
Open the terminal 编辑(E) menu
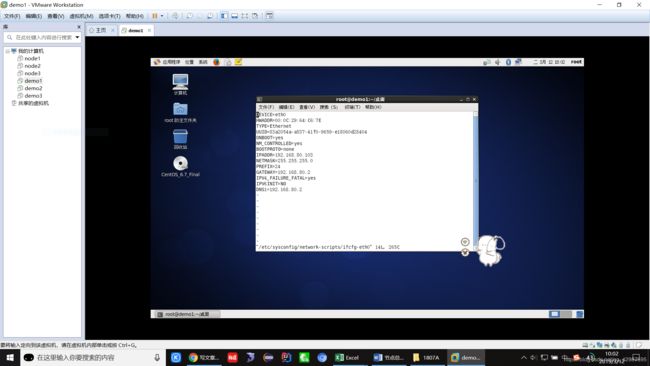(286, 107)
